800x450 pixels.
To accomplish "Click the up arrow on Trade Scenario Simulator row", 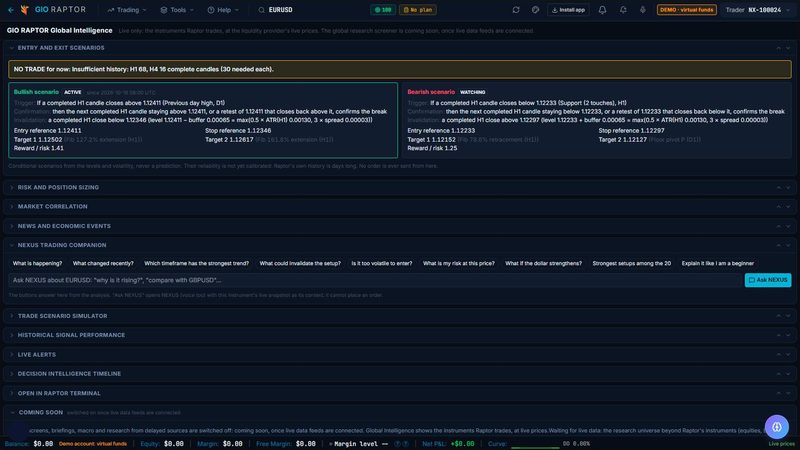I will pos(779,316).
